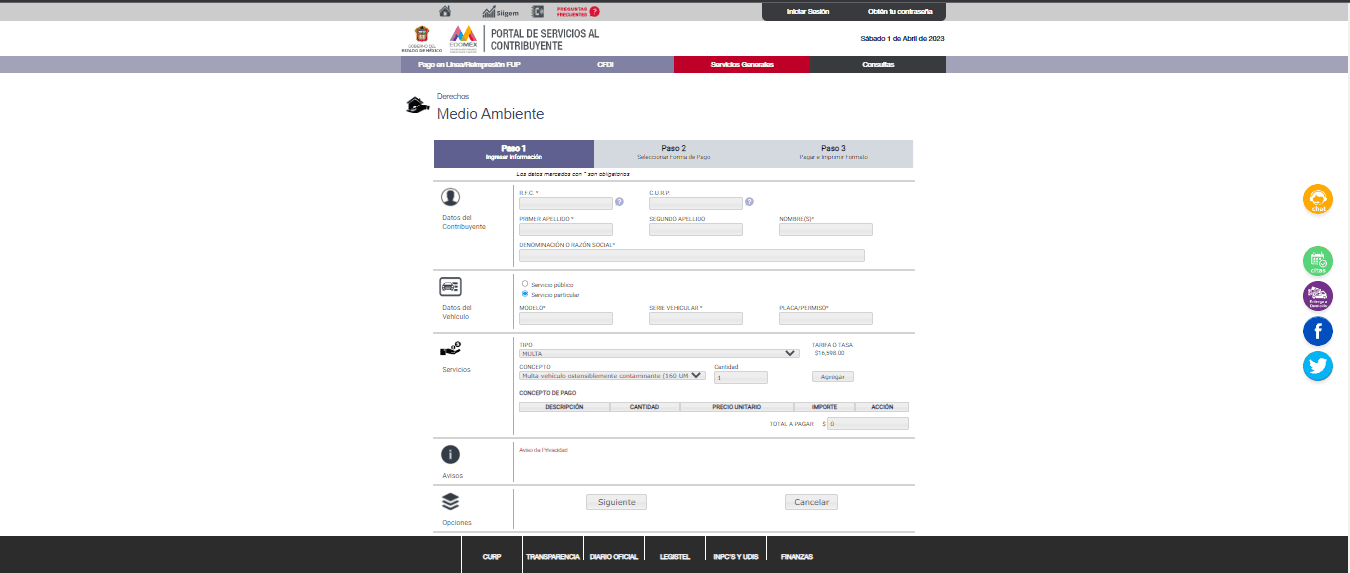Focus the PLACA/PERMISO input field
Viewport: 1350px width, 573px height.
pyautogui.click(x=826, y=319)
